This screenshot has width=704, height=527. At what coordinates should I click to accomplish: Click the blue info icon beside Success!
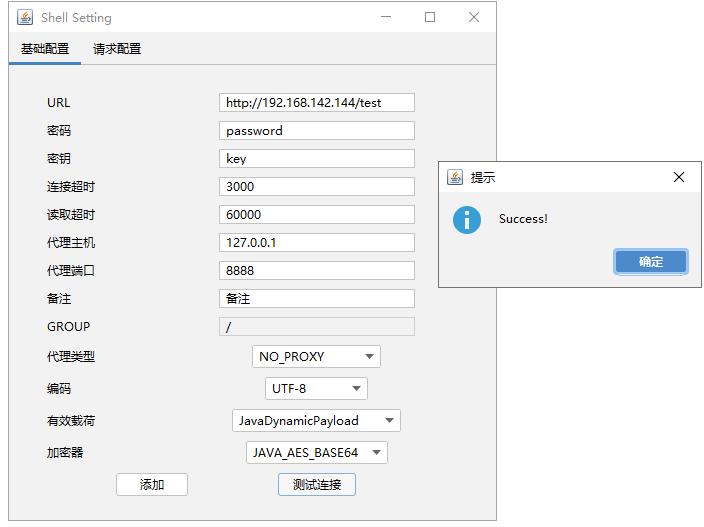[466, 220]
